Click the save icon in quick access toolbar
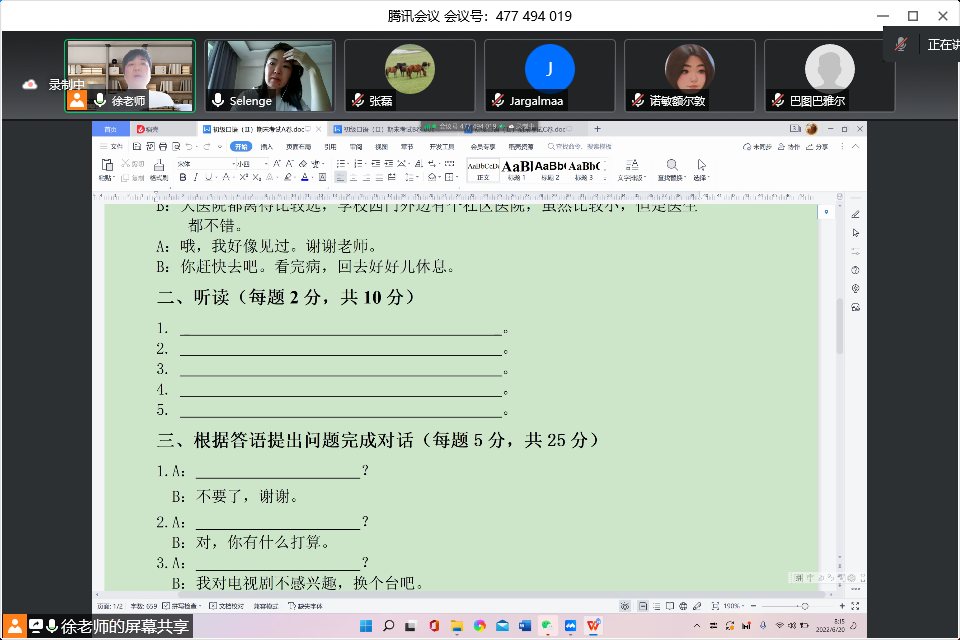 point(137,146)
